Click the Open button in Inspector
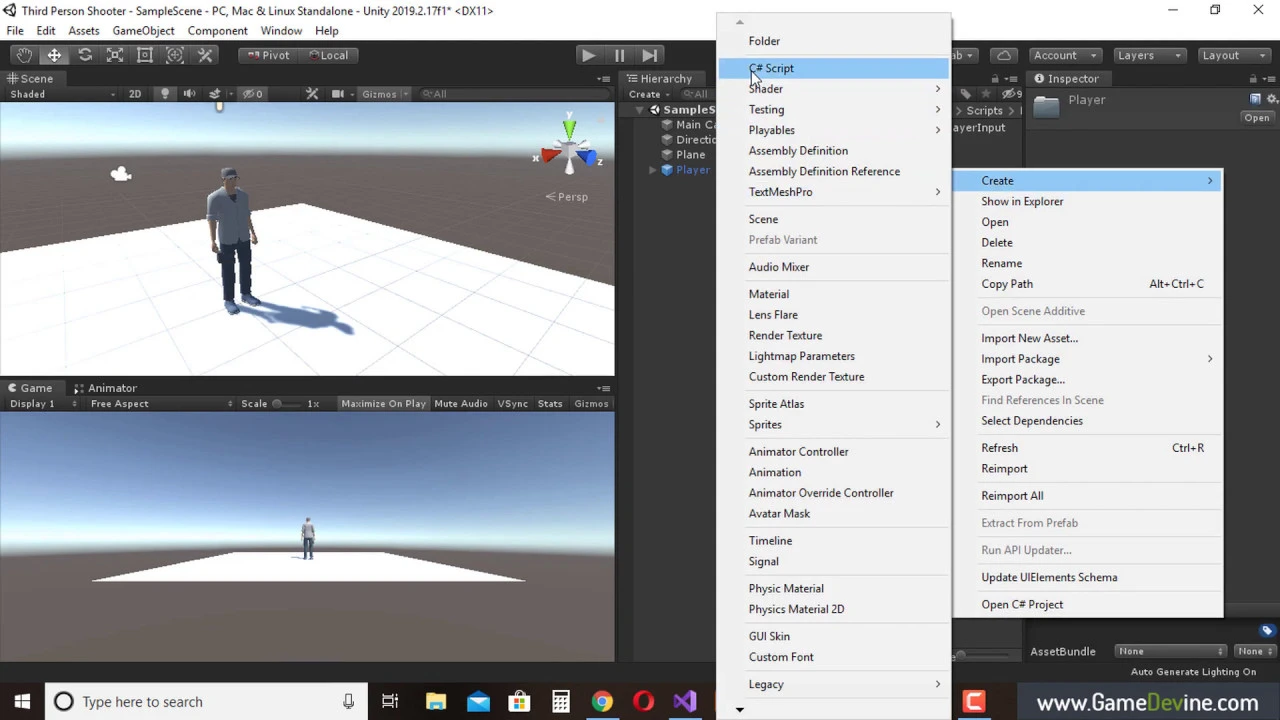 click(1256, 118)
